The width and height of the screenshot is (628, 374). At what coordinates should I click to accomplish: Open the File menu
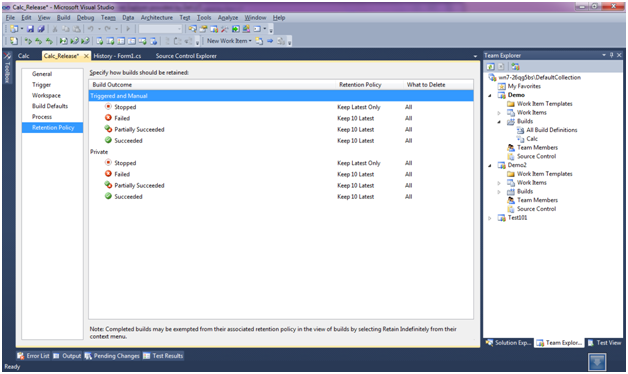(10, 18)
